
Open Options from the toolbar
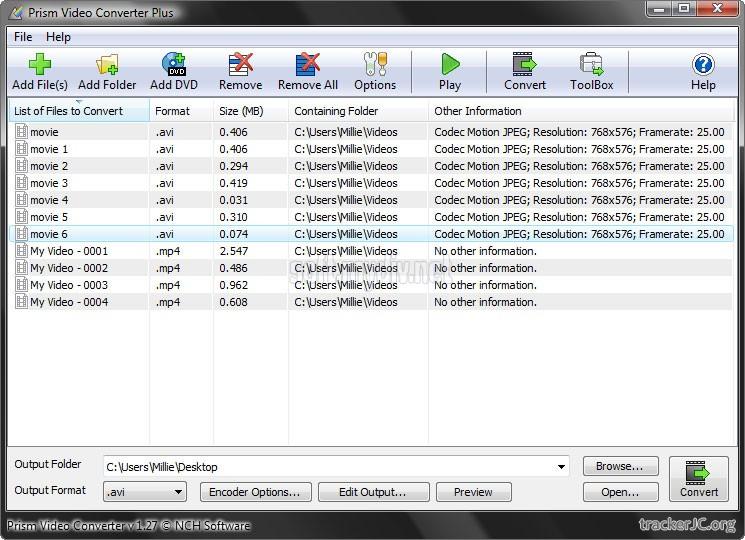375,71
